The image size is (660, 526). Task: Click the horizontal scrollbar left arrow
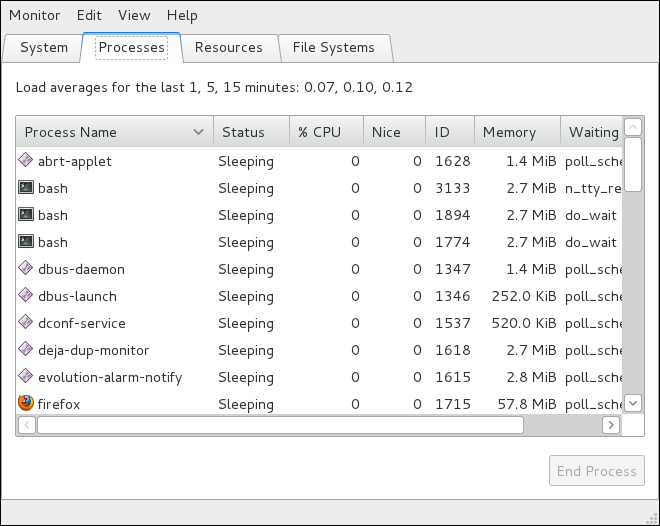pyautogui.click(x=27, y=425)
